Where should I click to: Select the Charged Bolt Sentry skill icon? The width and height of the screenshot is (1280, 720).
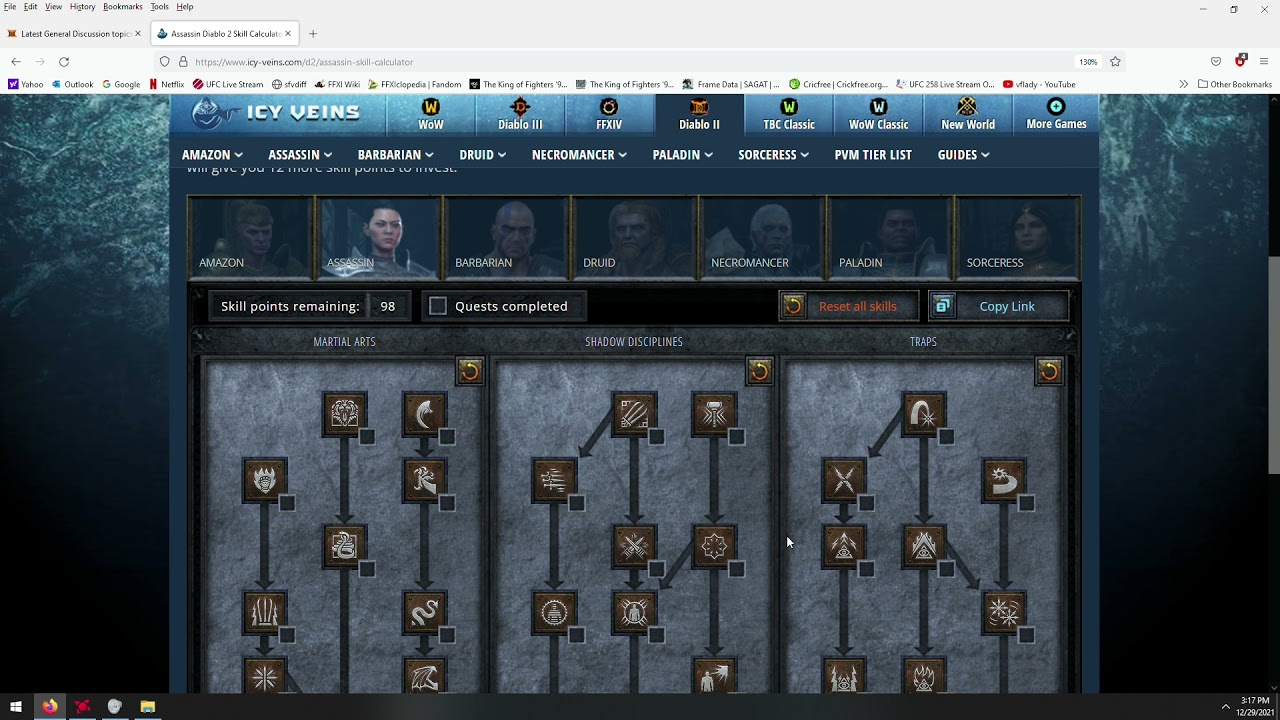tap(844, 545)
